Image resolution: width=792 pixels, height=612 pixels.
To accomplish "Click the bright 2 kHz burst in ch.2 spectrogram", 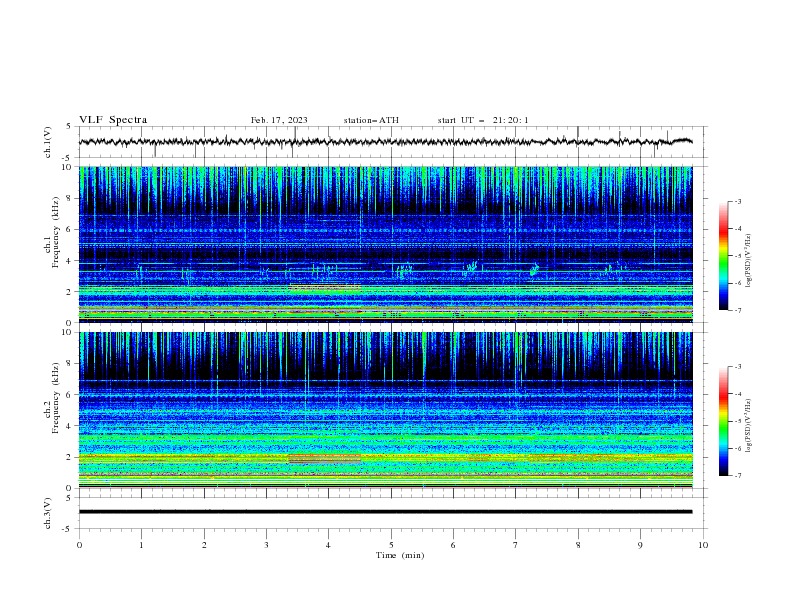I will [324, 458].
